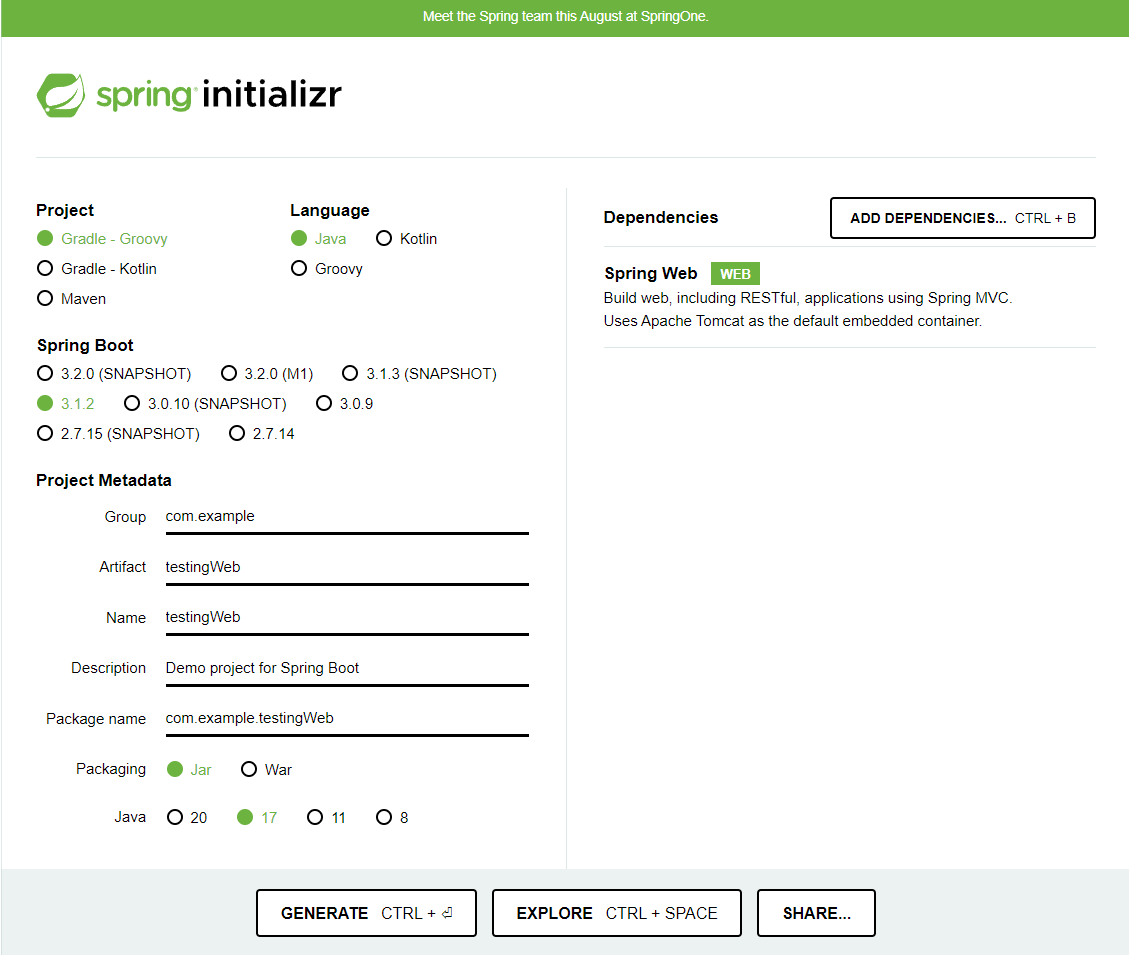Image resolution: width=1129 pixels, height=955 pixels.
Task: Select Java version 17
Action: tap(257, 817)
